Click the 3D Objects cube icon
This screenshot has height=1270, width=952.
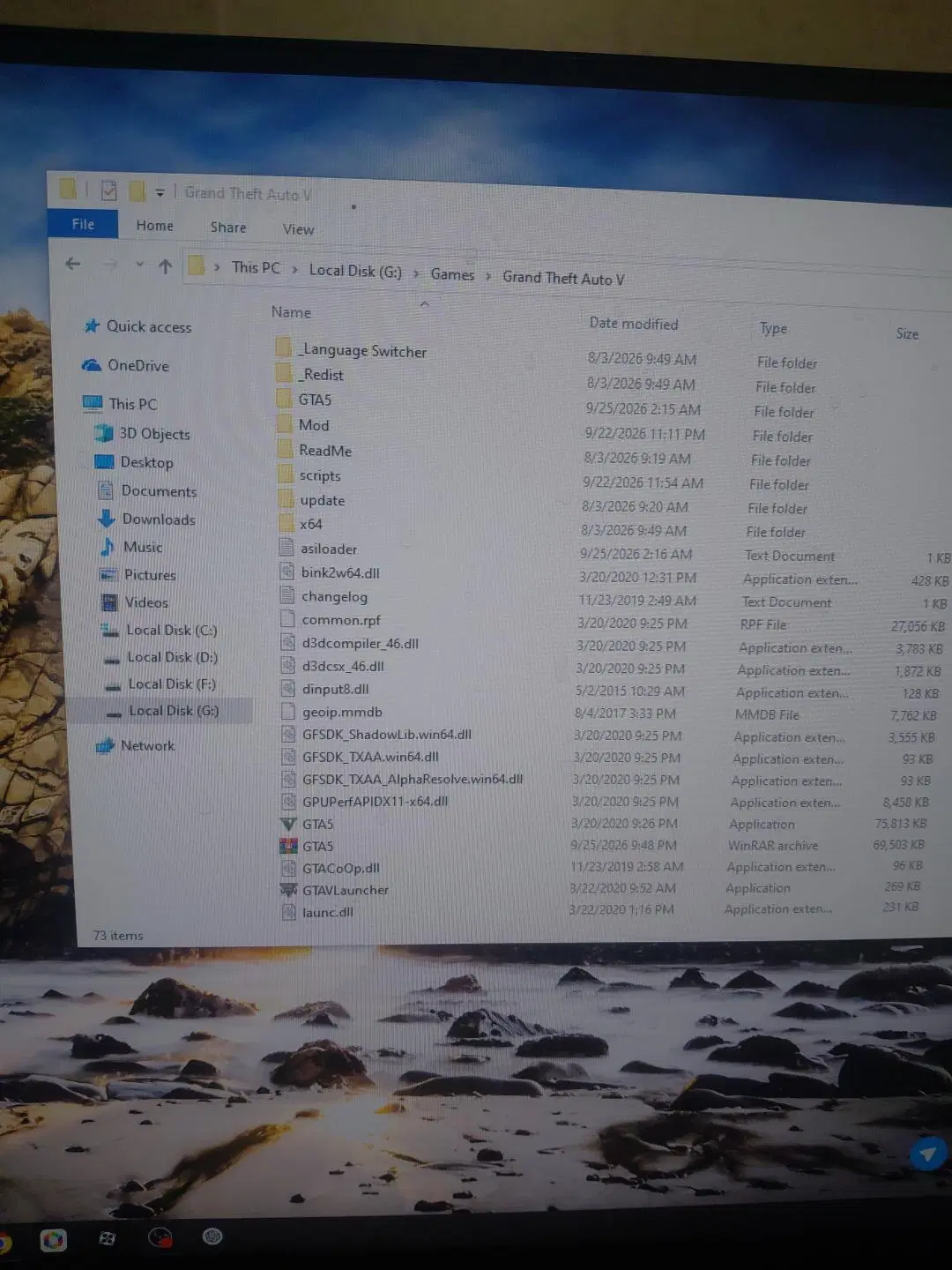(104, 433)
